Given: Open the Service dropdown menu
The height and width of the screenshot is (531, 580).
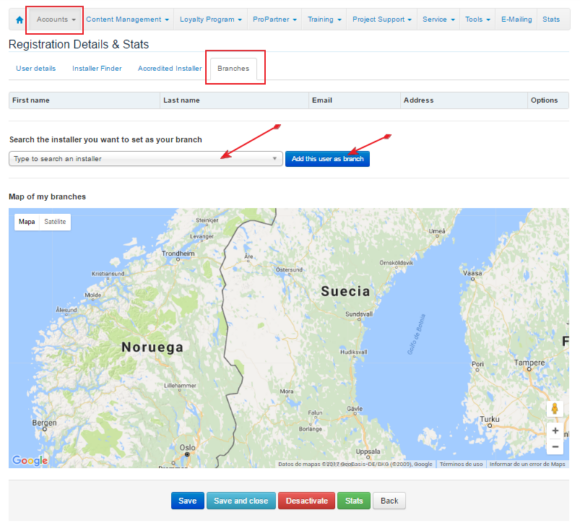Looking at the screenshot, I should coord(438,20).
